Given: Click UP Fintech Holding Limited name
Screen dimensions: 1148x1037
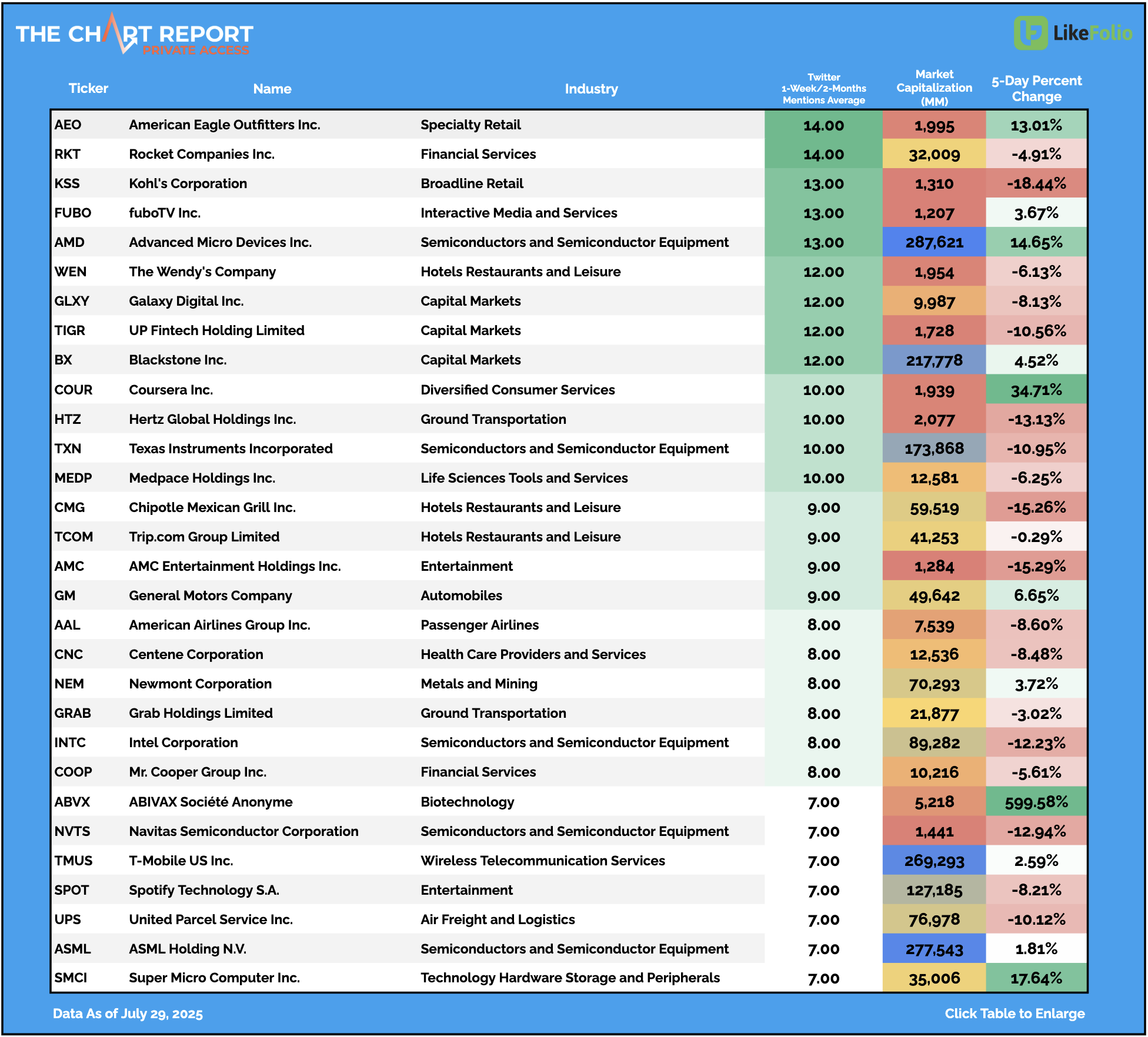Looking at the screenshot, I should click(x=216, y=330).
